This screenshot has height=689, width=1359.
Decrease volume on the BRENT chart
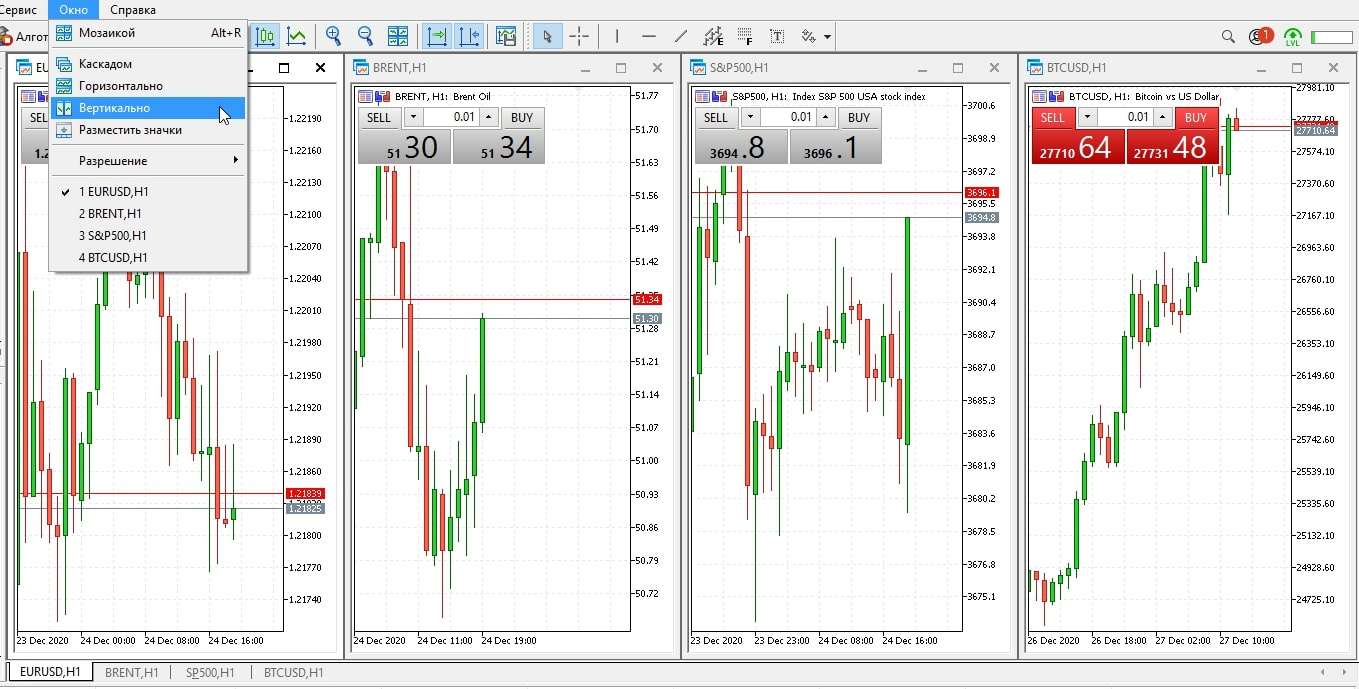click(413, 117)
